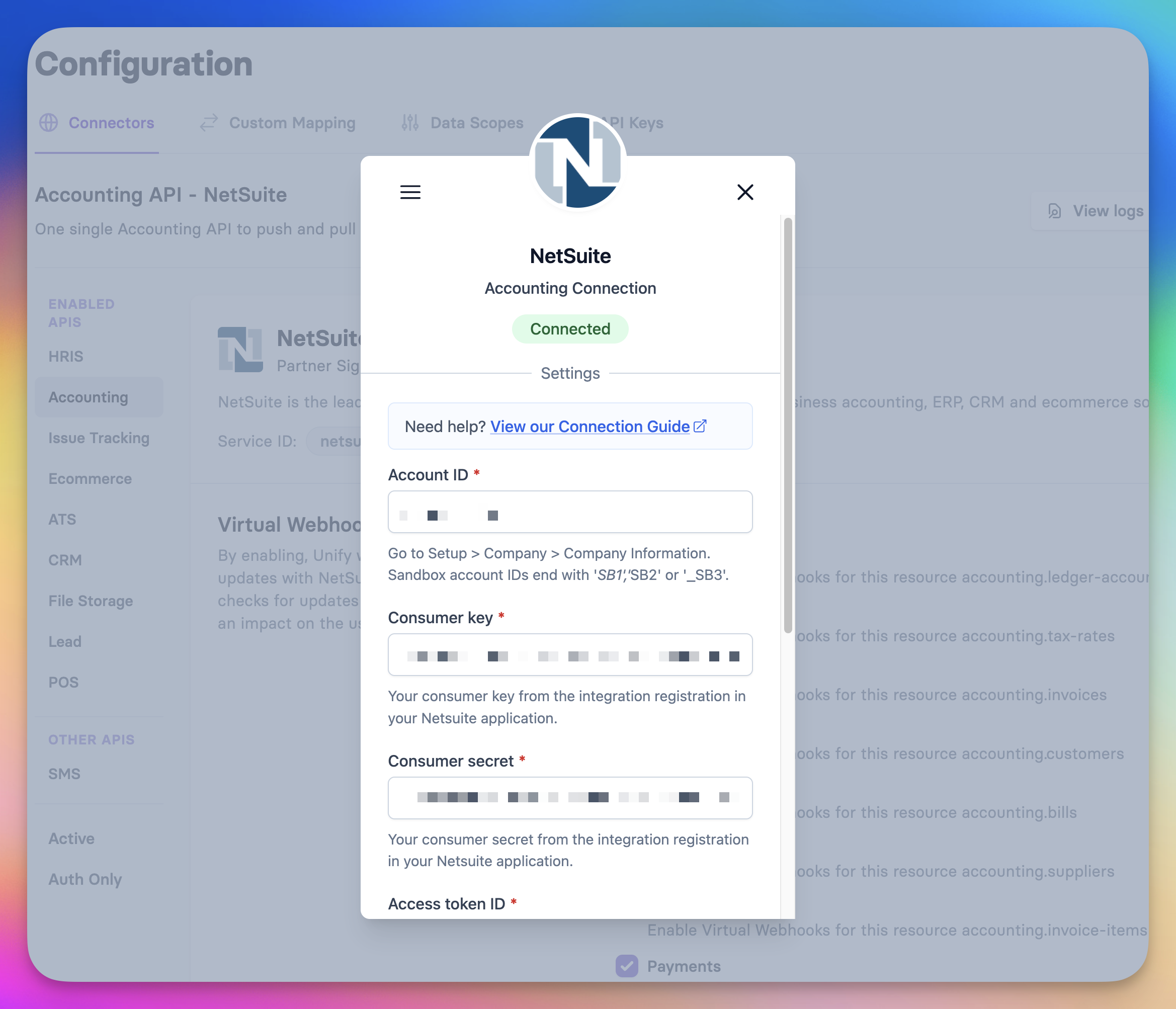Click the Connectors globe icon
Image resolution: width=1176 pixels, height=1009 pixels.
[x=48, y=123]
